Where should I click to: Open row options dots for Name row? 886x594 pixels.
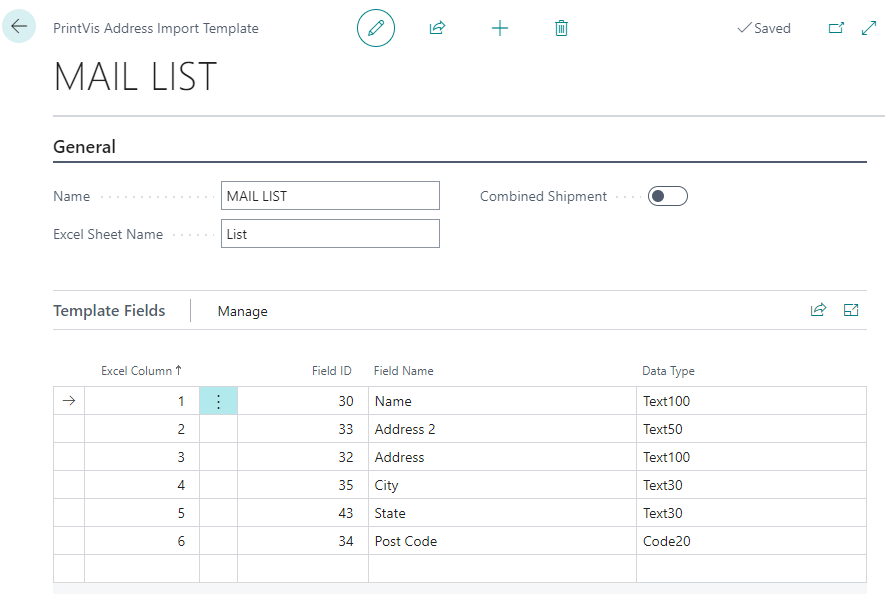219,401
